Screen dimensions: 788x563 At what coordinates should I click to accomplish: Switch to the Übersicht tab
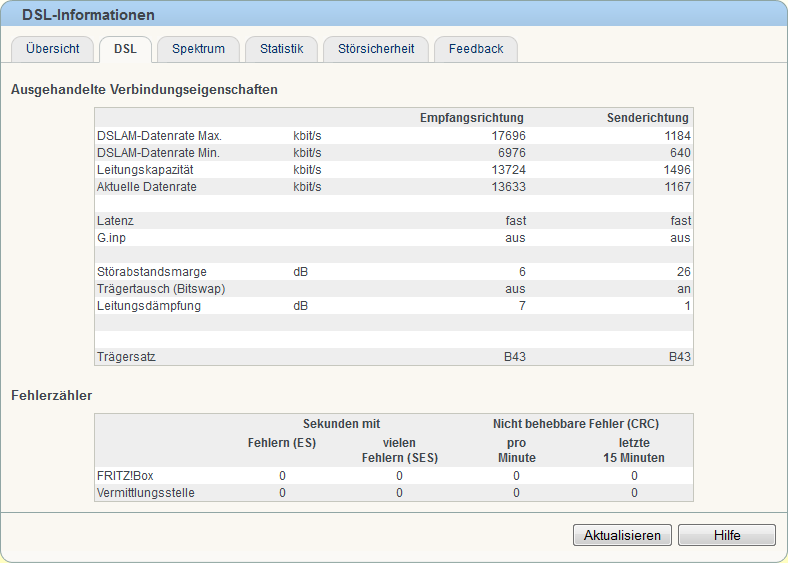tap(52, 49)
